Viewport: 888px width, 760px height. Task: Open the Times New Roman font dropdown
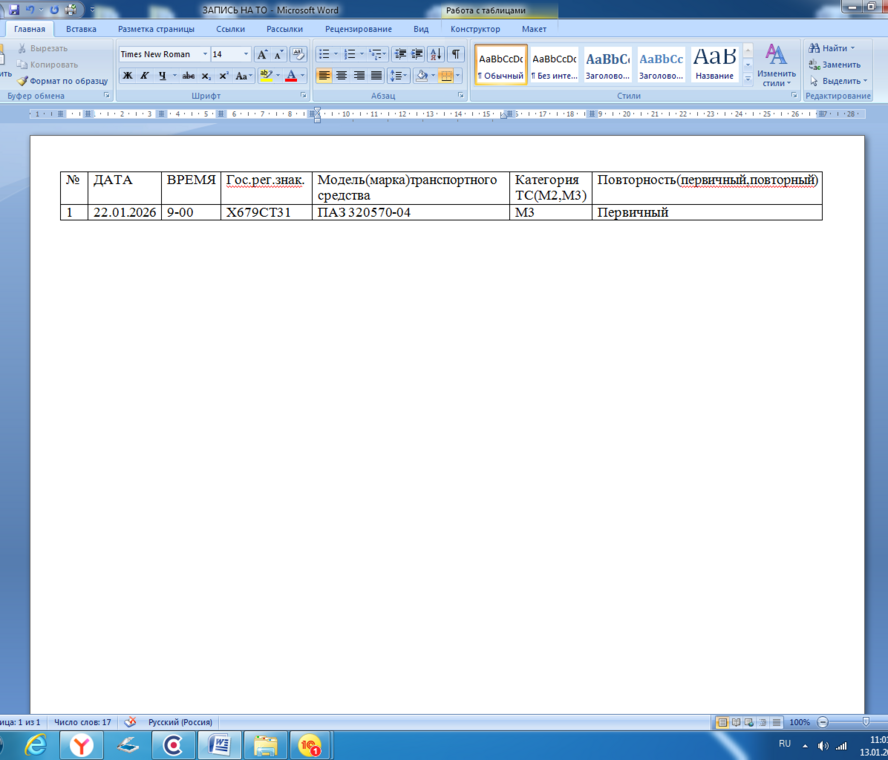(x=205, y=54)
